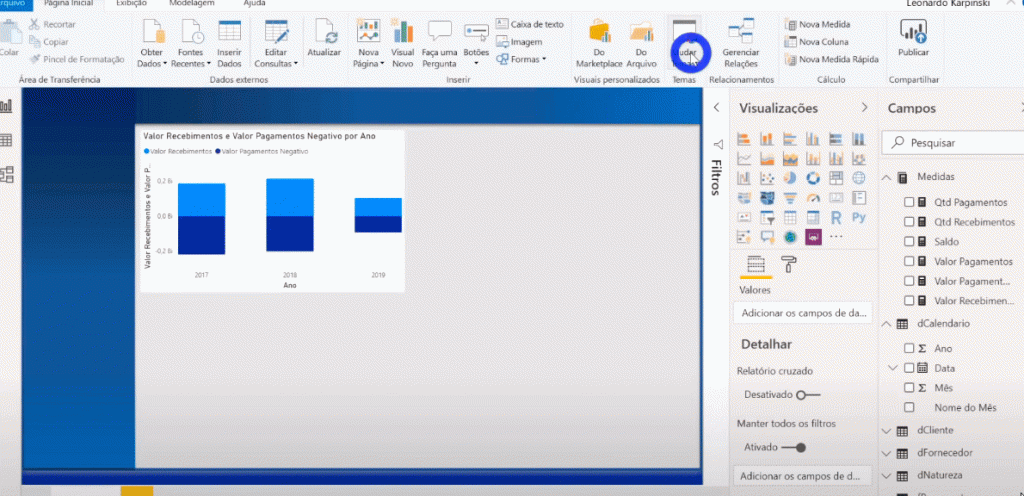This screenshot has height=496, width=1024.
Task: Select the slicer visual
Action: pyautogui.click(x=767, y=217)
